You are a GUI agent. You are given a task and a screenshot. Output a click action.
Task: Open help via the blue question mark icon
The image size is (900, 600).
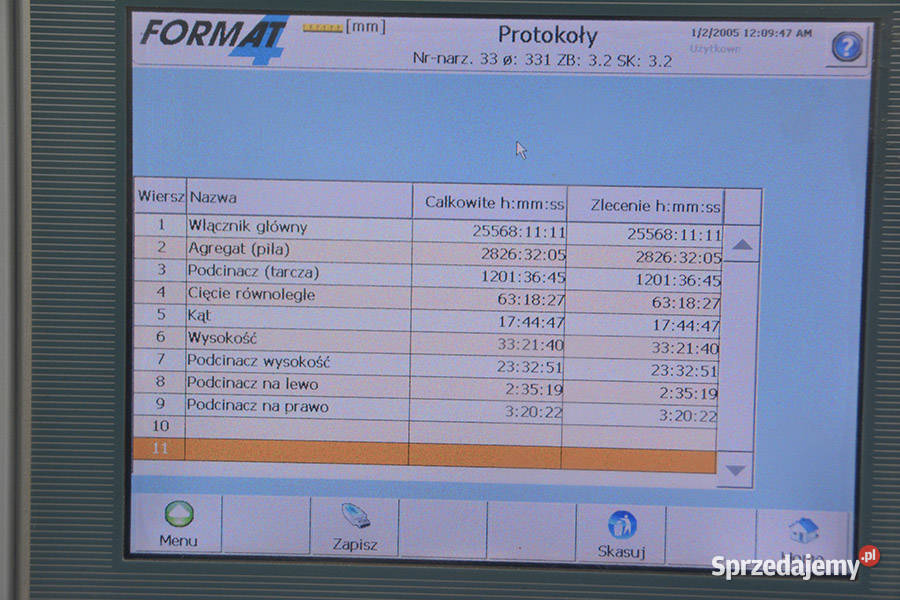tap(846, 44)
